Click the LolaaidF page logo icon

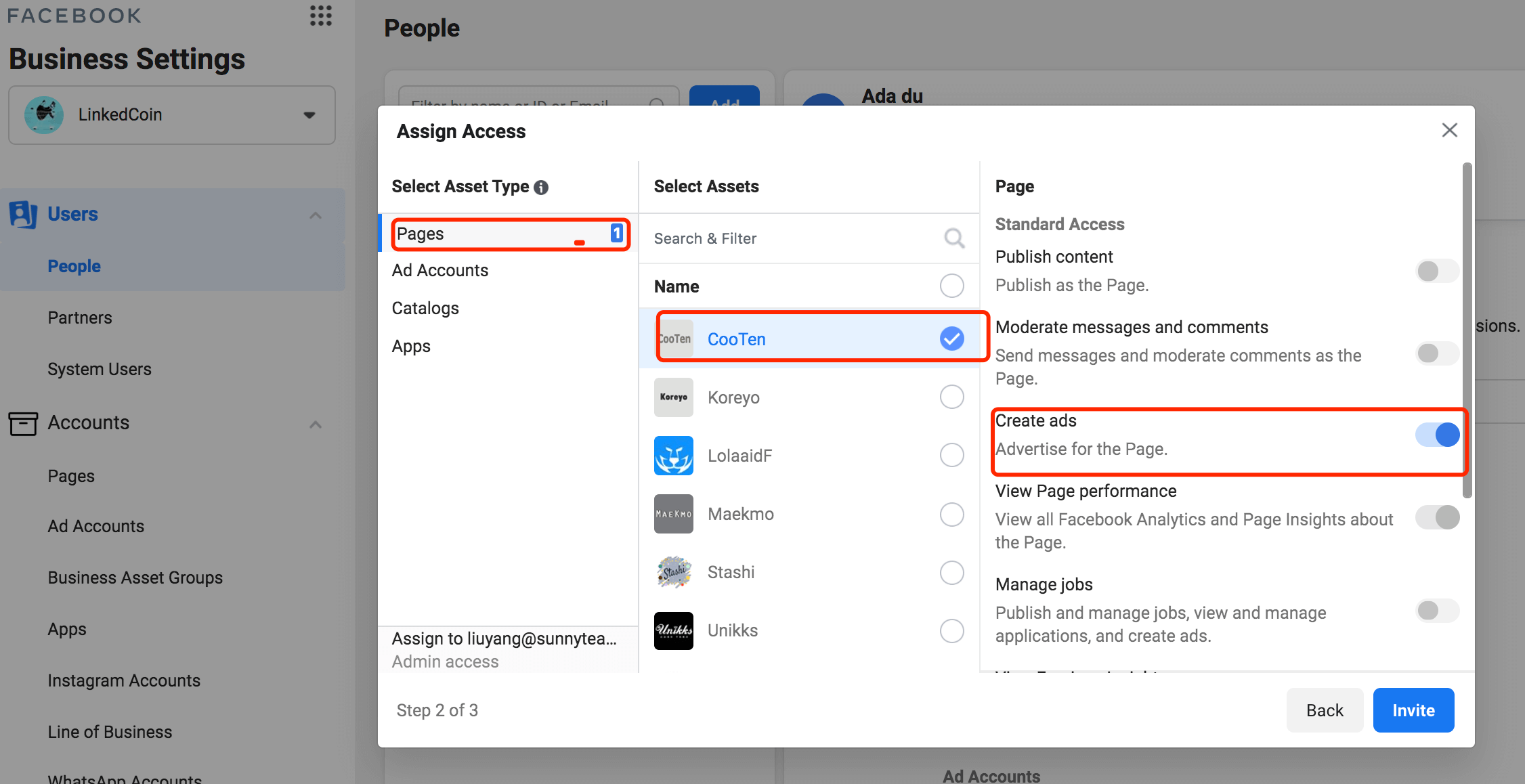pyautogui.click(x=673, y=456)
